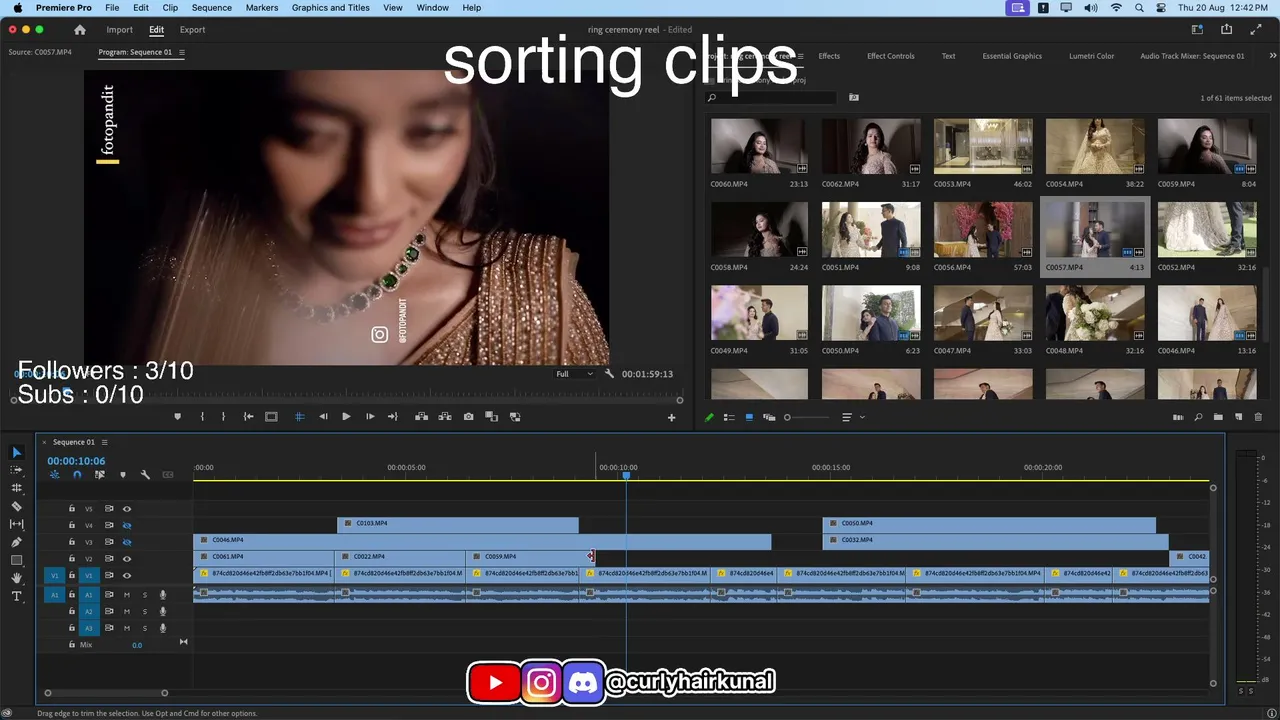This screenshot has height=720, width=1280.
Task: Show overflow panel tabs chevron
Action: [x=1273, y=56]
